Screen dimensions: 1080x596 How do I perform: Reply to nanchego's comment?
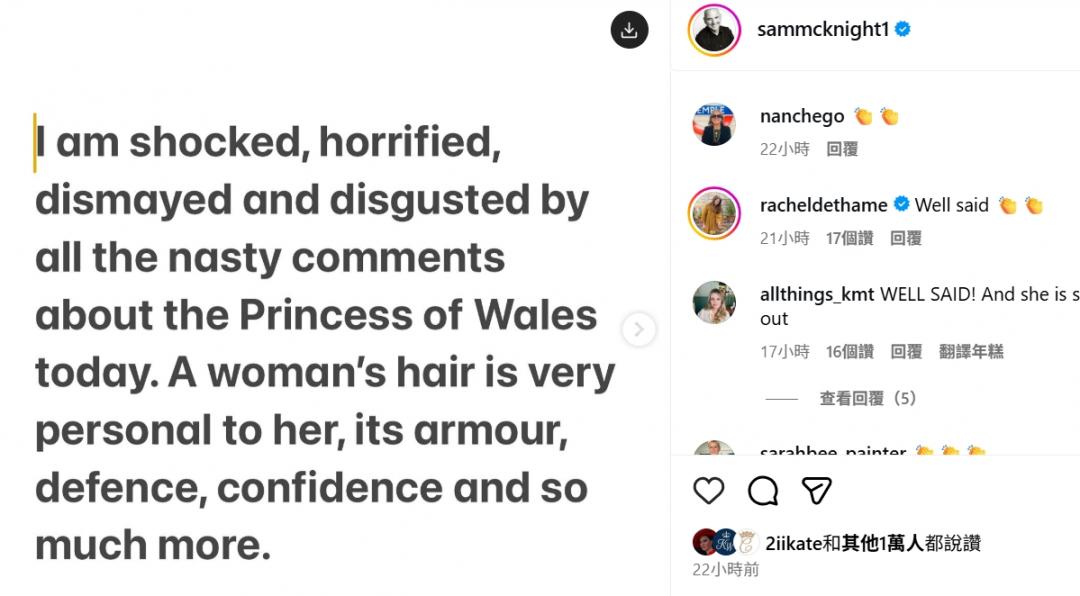842,149
